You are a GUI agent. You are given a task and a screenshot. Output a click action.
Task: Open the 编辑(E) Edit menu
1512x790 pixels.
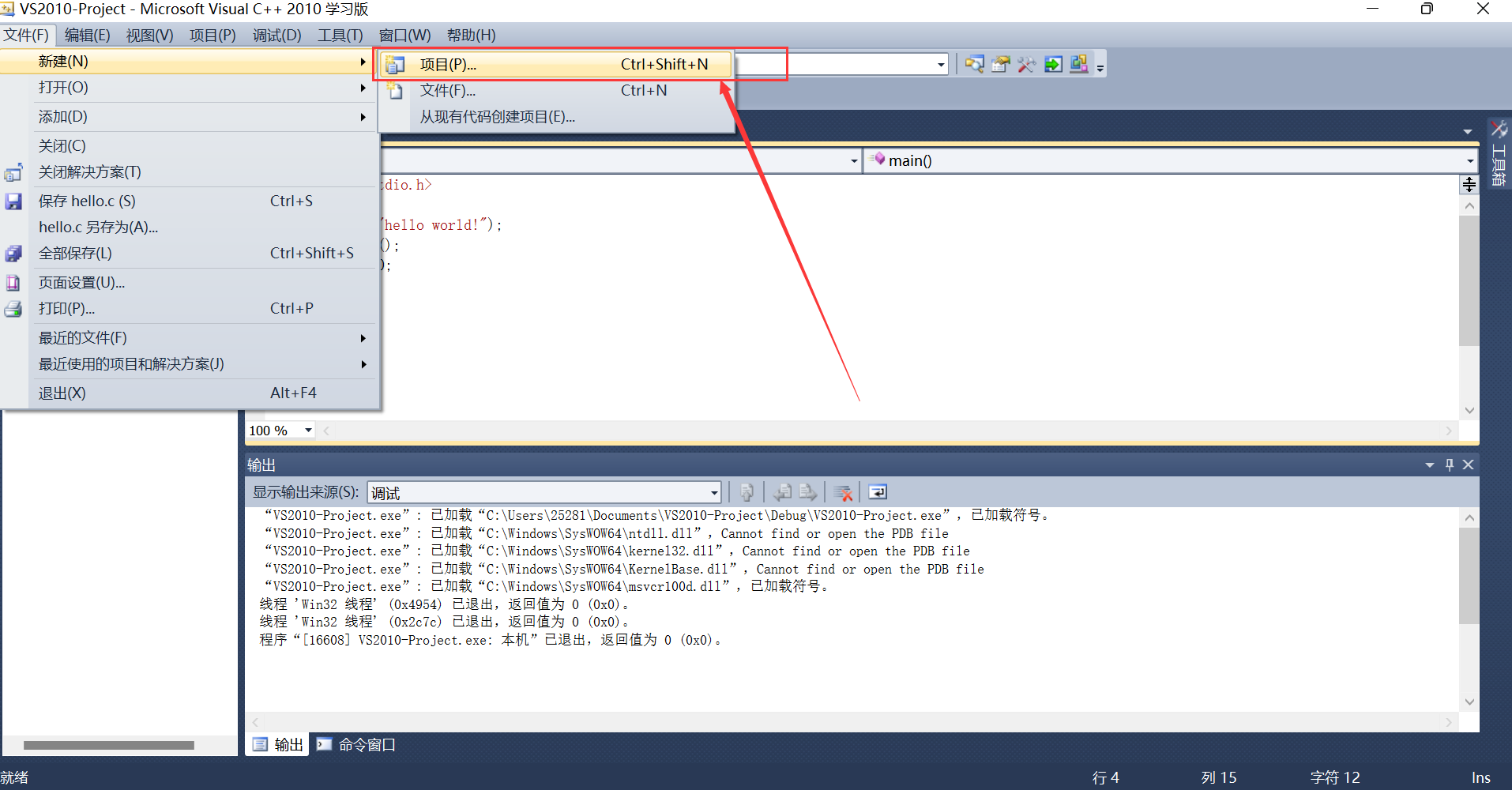[87, 35]
